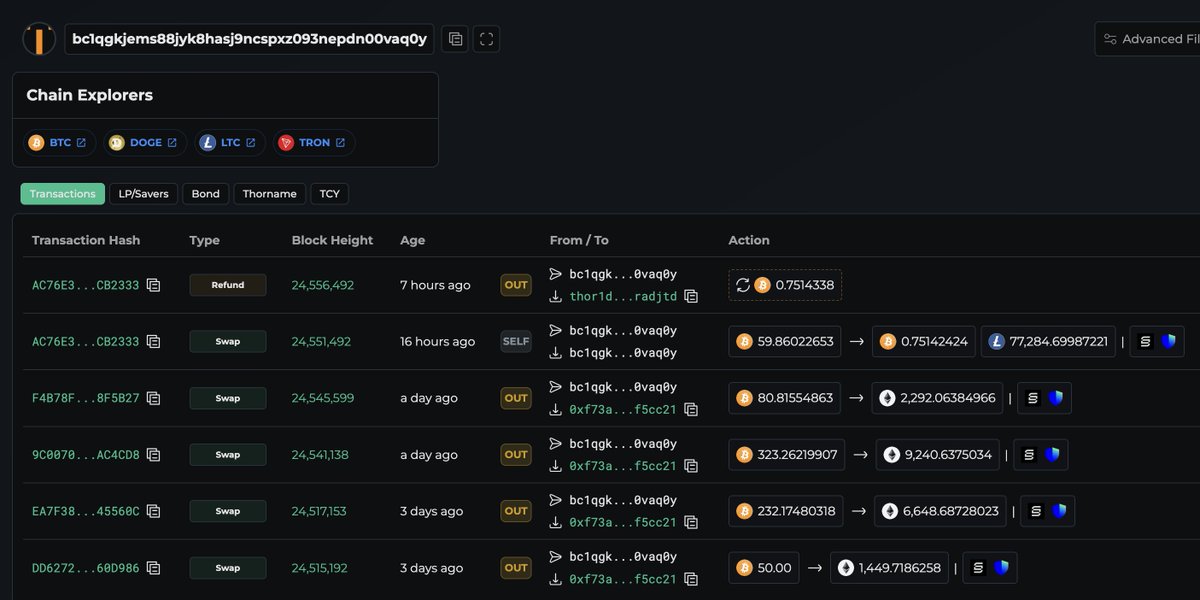Switch to the LP/Savers tab
1200x600 pixels.
pos(143,194)
